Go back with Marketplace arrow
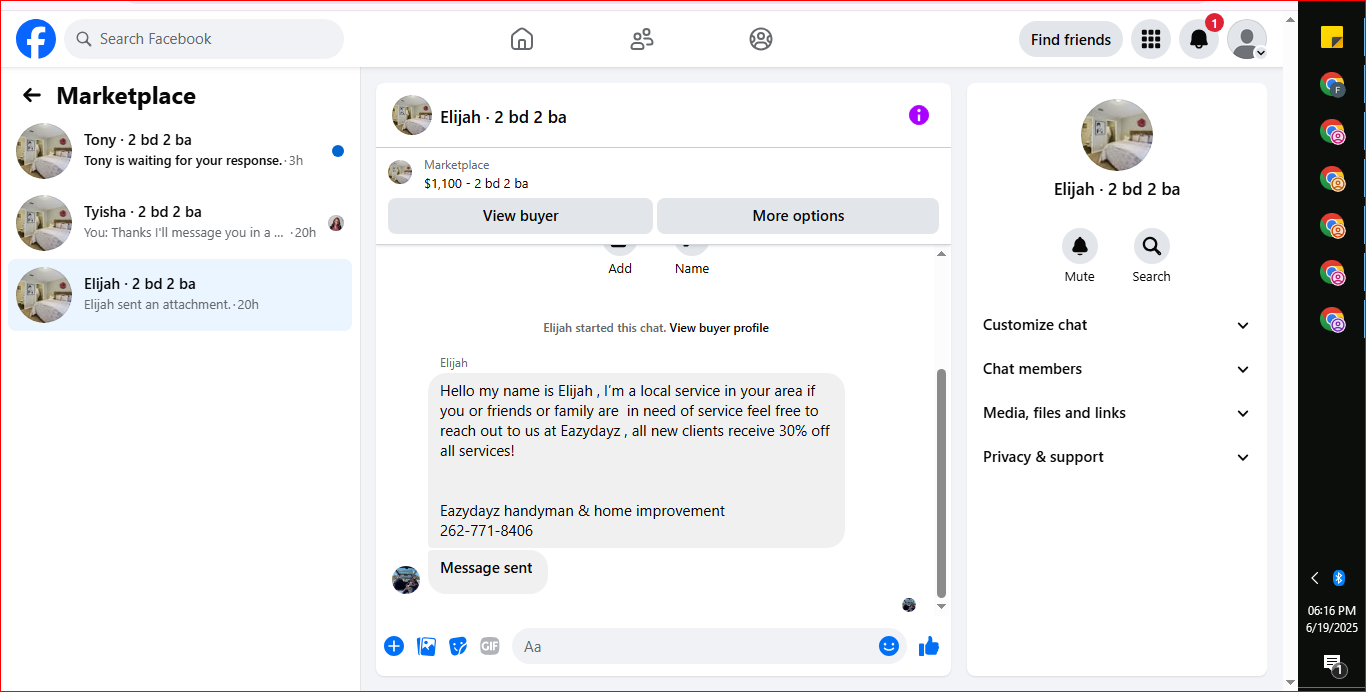This screenshot has width=1366, height=692. pyautogui.click(x=32, y=95)
